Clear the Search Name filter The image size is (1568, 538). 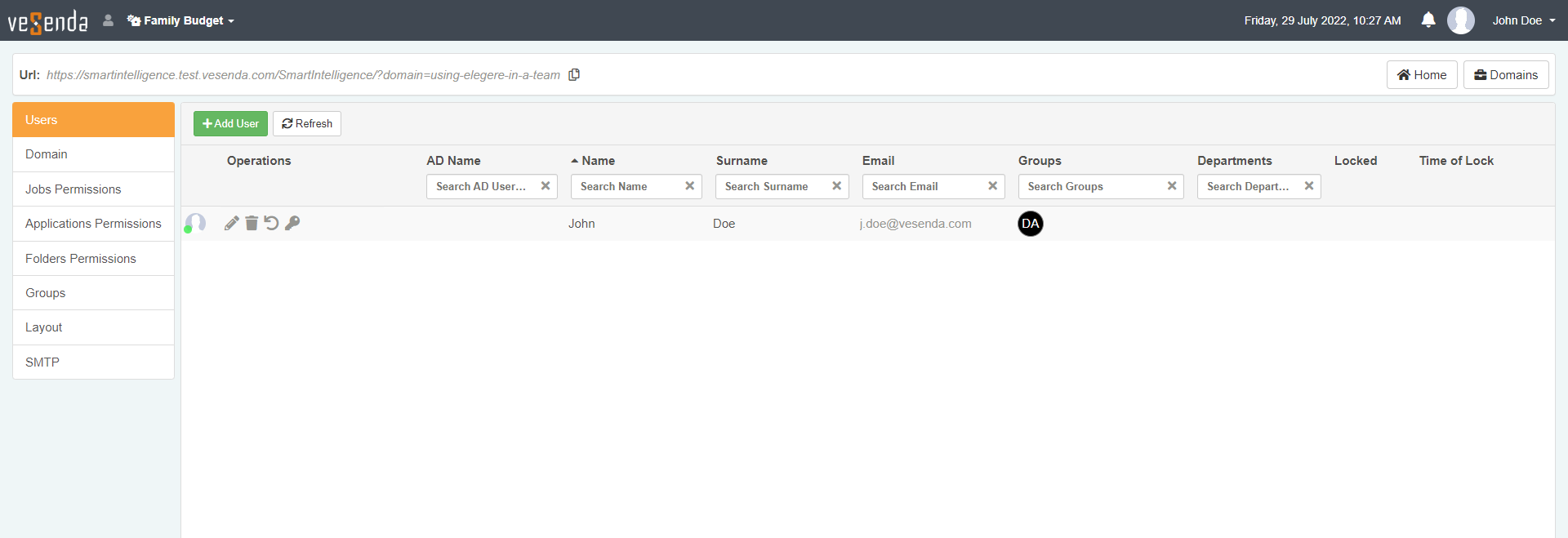point(689,186)
